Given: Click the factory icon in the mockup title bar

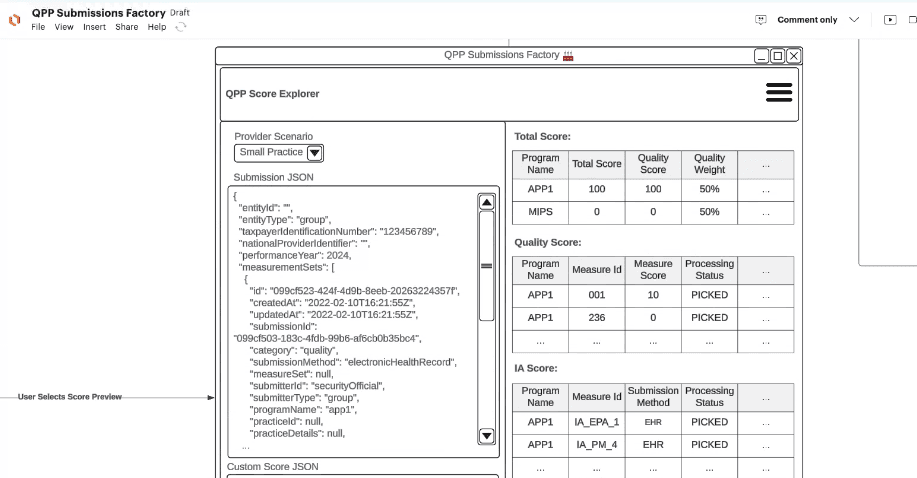Looking at the screenshot, I should pos(568,56).
